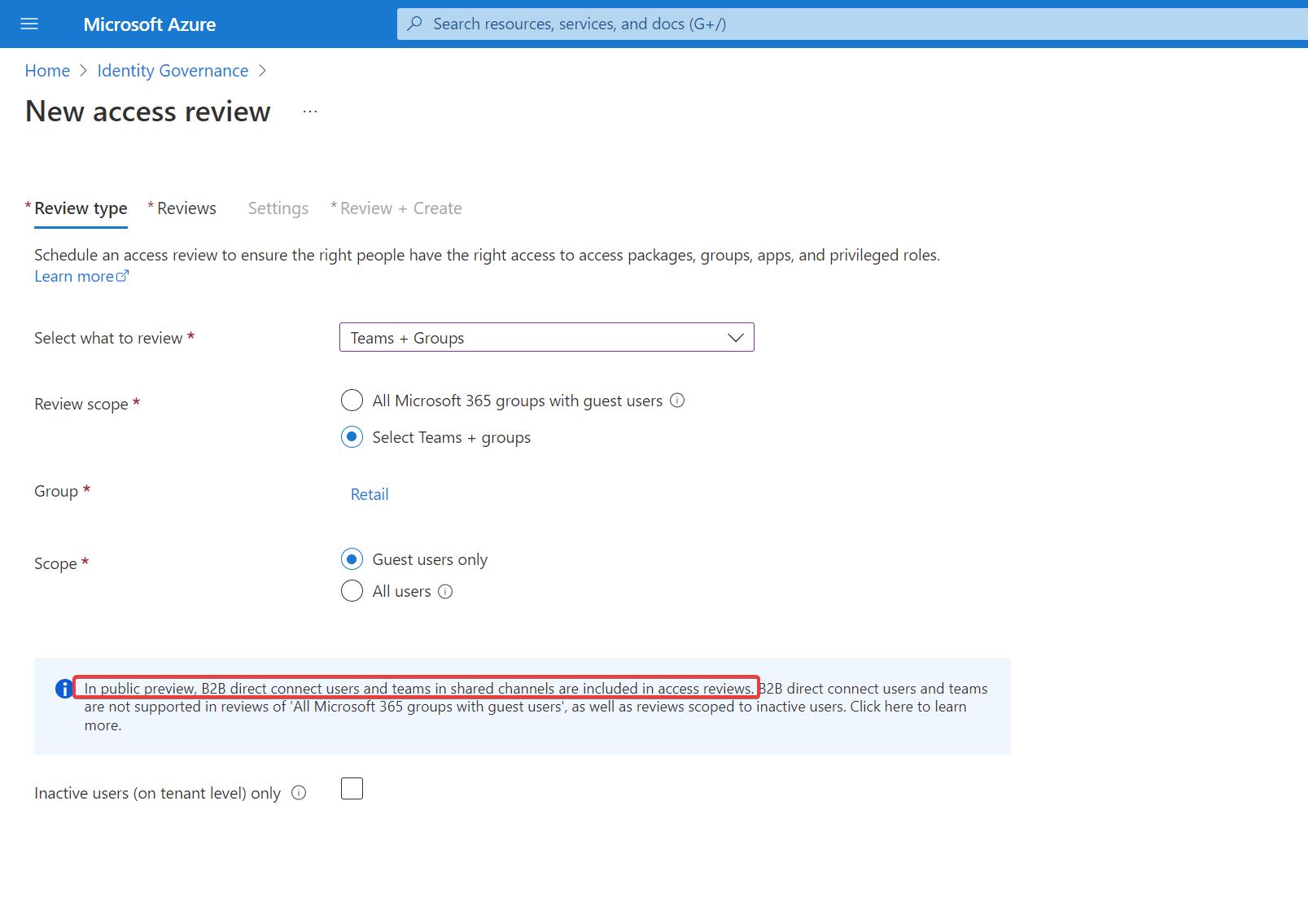Click the search magnifier icon

pos(415,24)
